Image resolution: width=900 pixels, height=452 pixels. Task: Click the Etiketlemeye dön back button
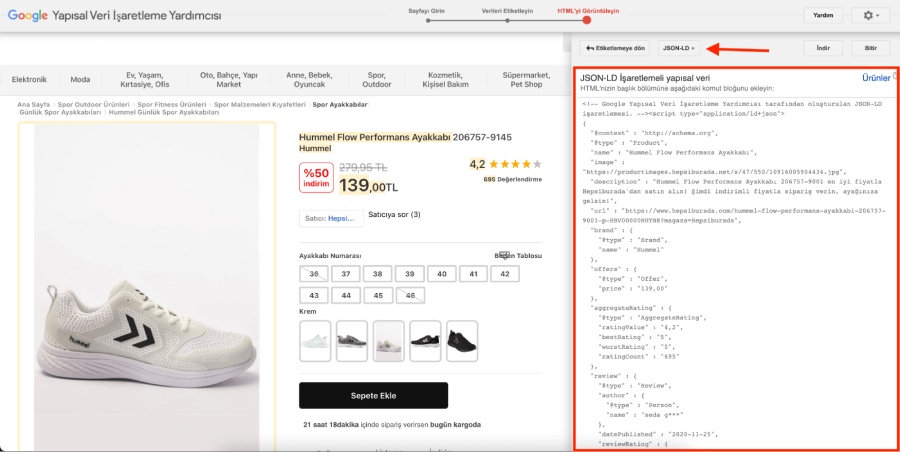[x=615, y=48]
